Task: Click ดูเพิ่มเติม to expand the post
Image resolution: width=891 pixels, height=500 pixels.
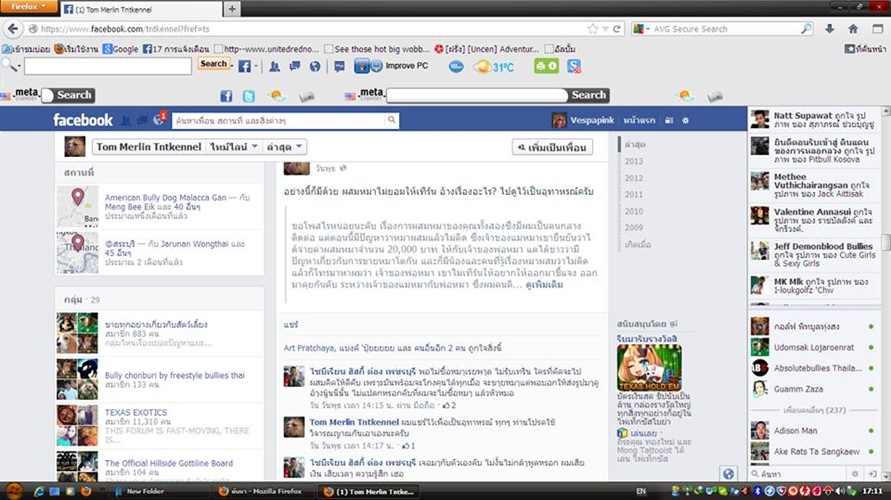Action: tap(544, 285)
